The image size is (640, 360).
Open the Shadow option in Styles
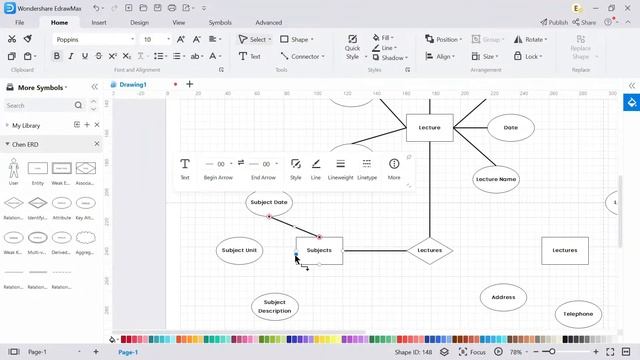point(390,58)
